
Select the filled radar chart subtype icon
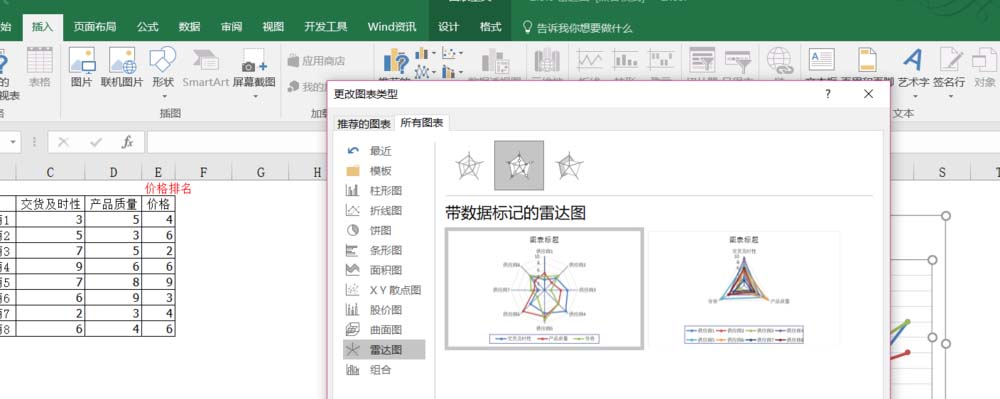point(570,166)
